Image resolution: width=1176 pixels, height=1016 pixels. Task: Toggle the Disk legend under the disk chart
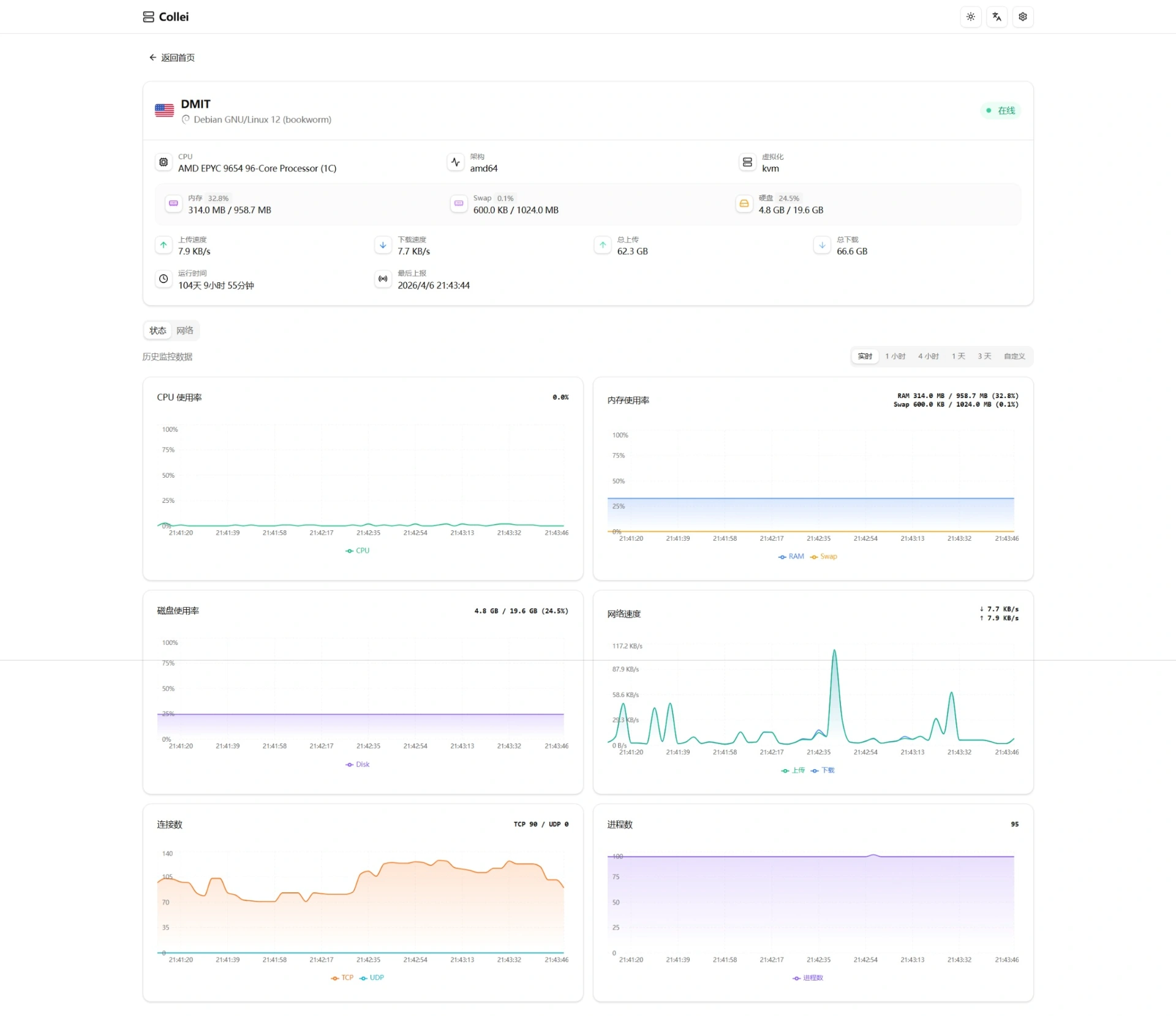pos(358,764)
